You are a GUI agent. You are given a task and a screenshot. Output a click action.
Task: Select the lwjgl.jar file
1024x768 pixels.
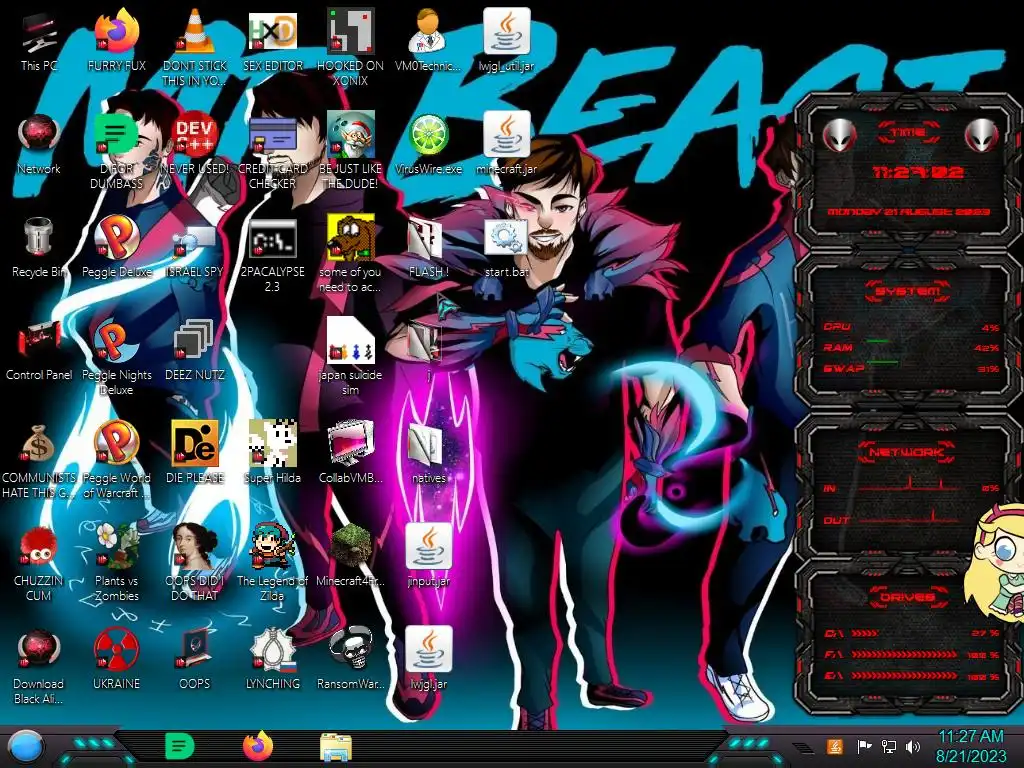coord(428,658)
